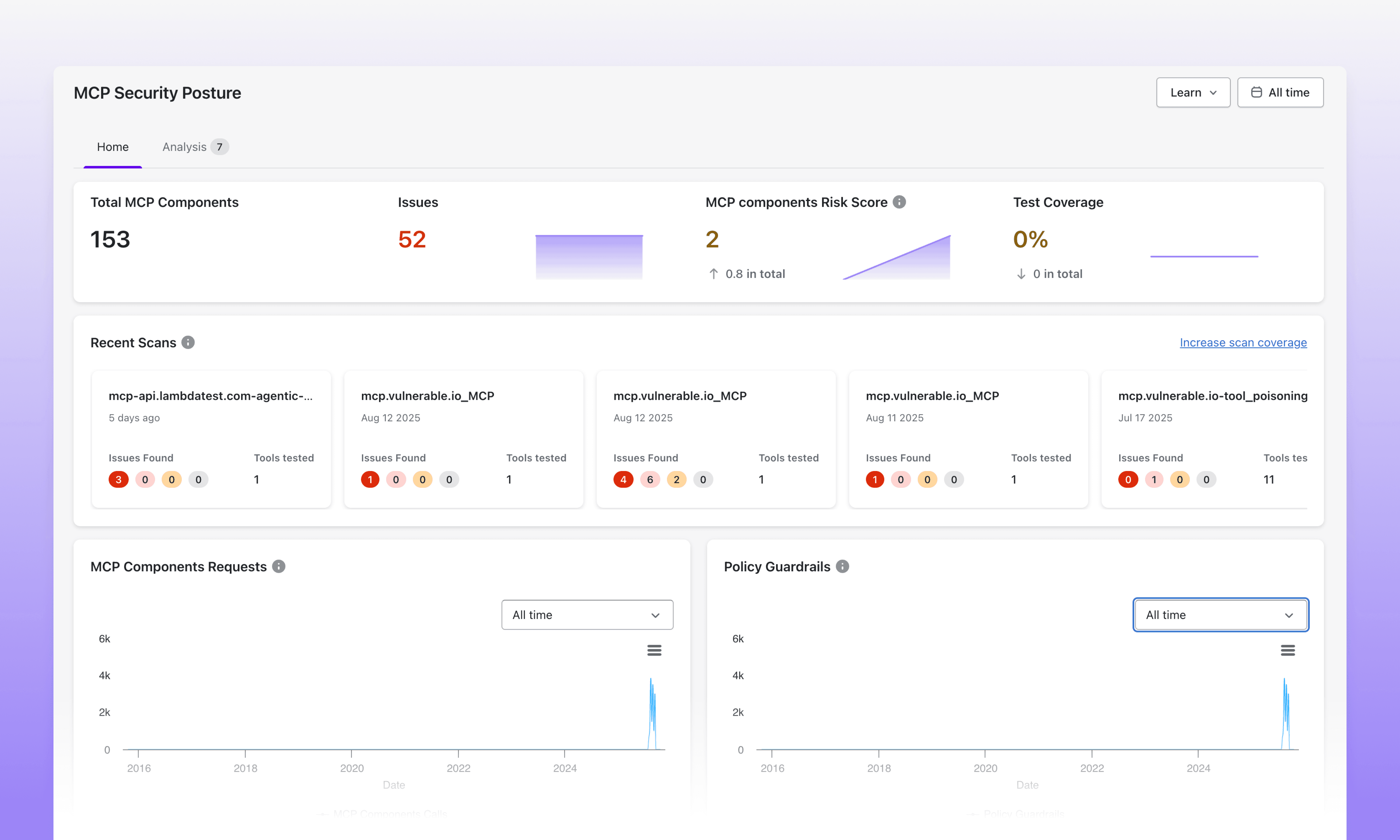Click the info icon beside MCP components Risk Score
This screenshot has width=1400, height=840.
[x=900, y=201]
